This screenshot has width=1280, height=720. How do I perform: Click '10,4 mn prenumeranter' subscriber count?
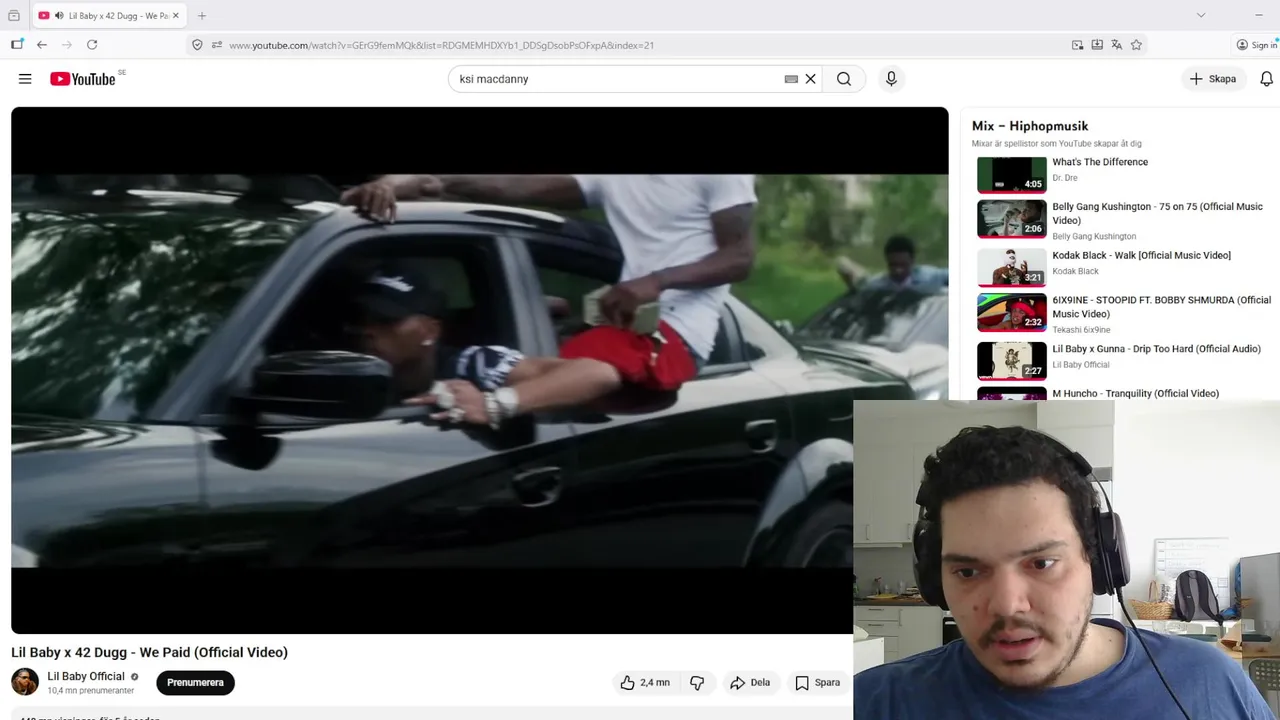coord(90,691)
